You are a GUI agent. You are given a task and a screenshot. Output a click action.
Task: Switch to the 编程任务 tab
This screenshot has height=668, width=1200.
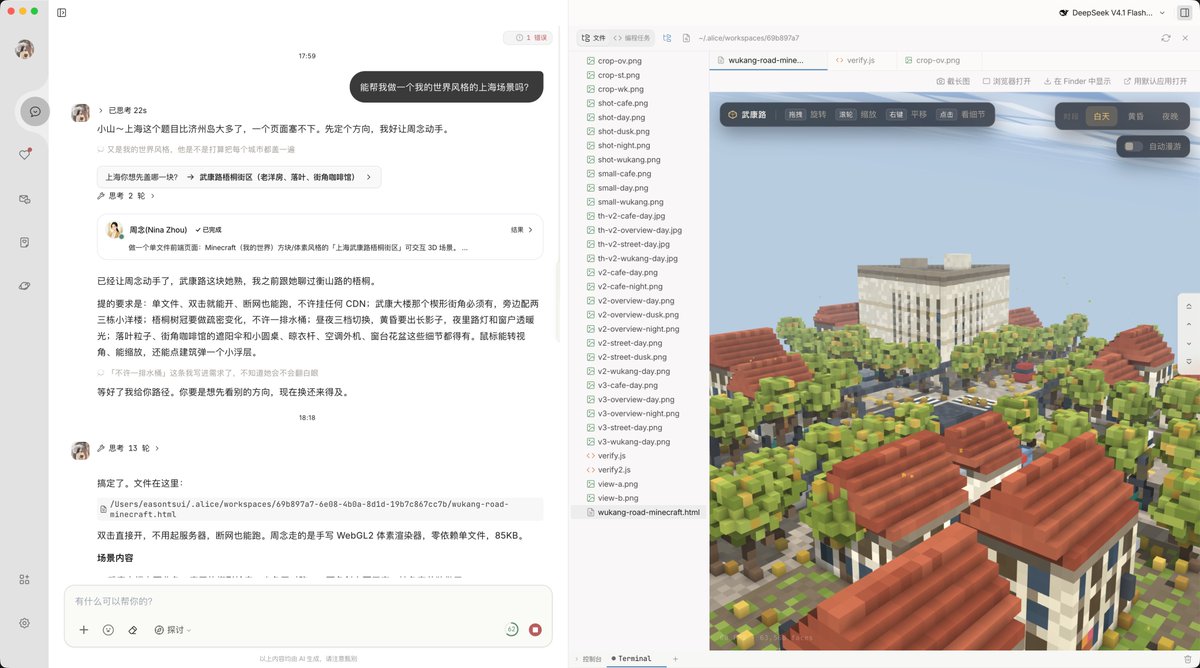(632, 38)
